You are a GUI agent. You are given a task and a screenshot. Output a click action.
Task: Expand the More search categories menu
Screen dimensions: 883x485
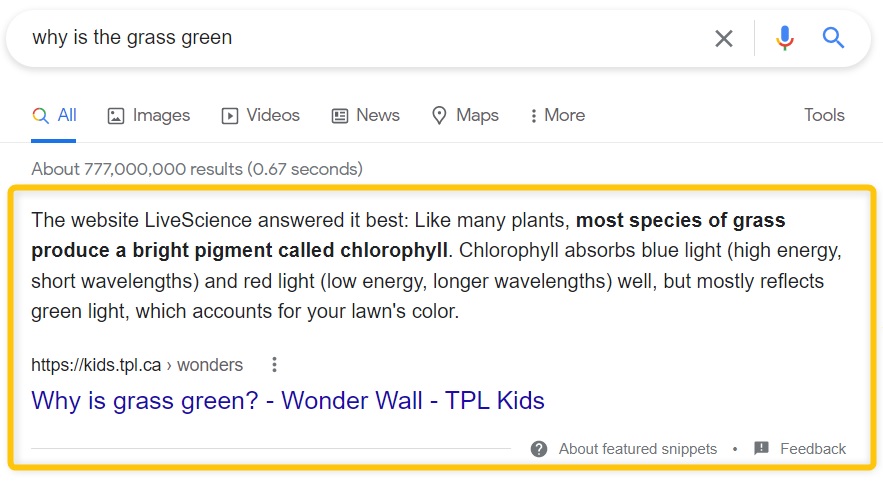point(558,116)
